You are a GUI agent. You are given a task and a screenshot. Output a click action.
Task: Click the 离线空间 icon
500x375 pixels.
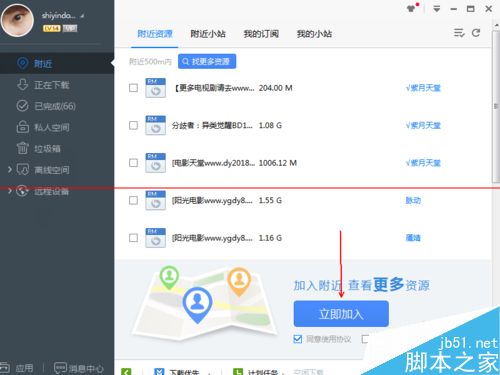(x=23, y=170)
